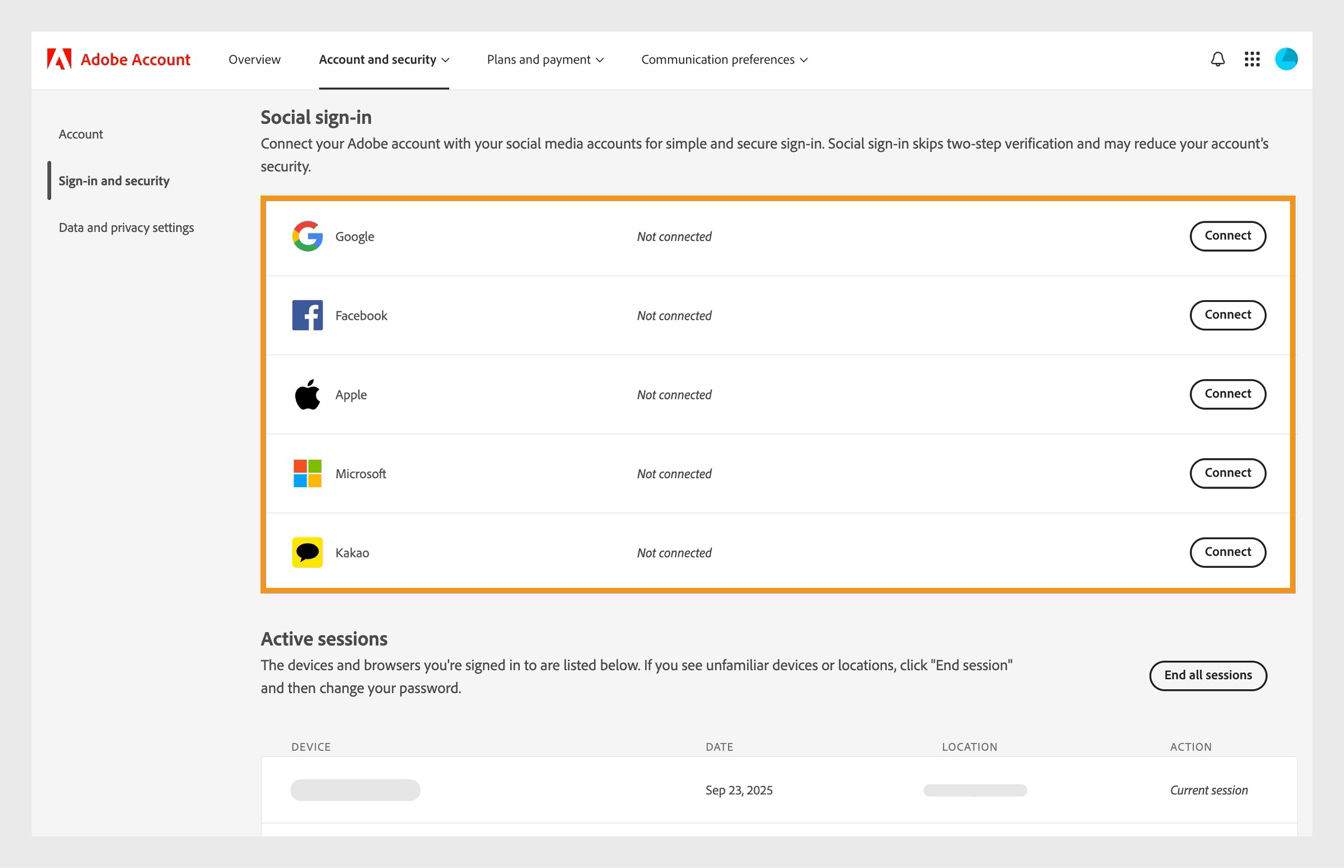Open Data and privacy settings
Screen dimensions: 1344x868
[126, 227]
